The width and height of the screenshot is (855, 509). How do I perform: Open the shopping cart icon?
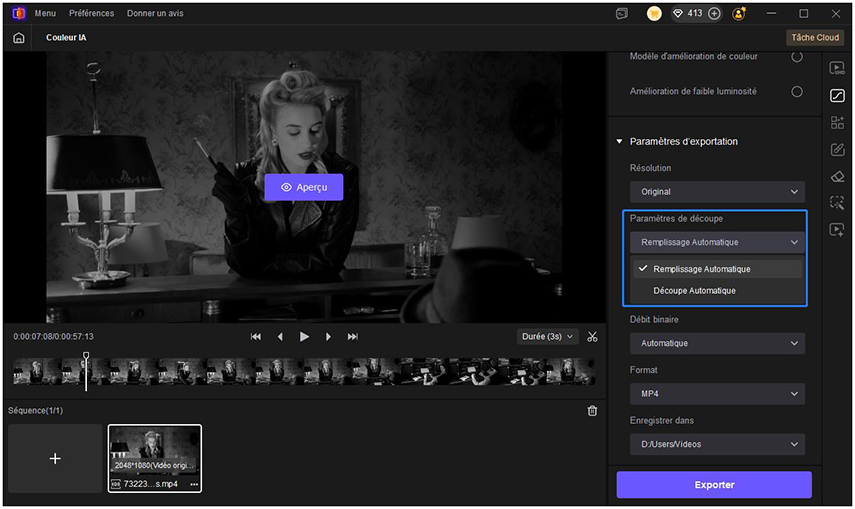[654, 14]
